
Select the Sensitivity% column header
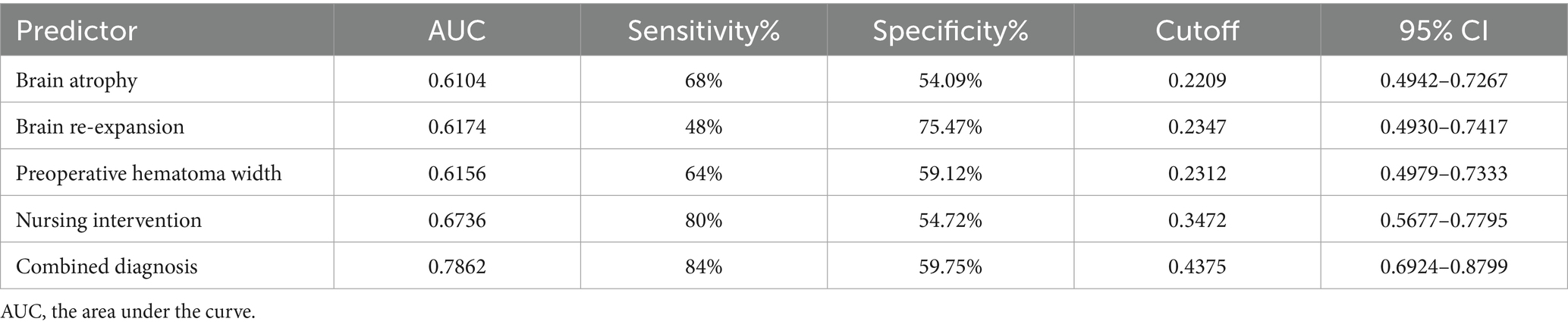pyautogui.click(x=703, y=31)
